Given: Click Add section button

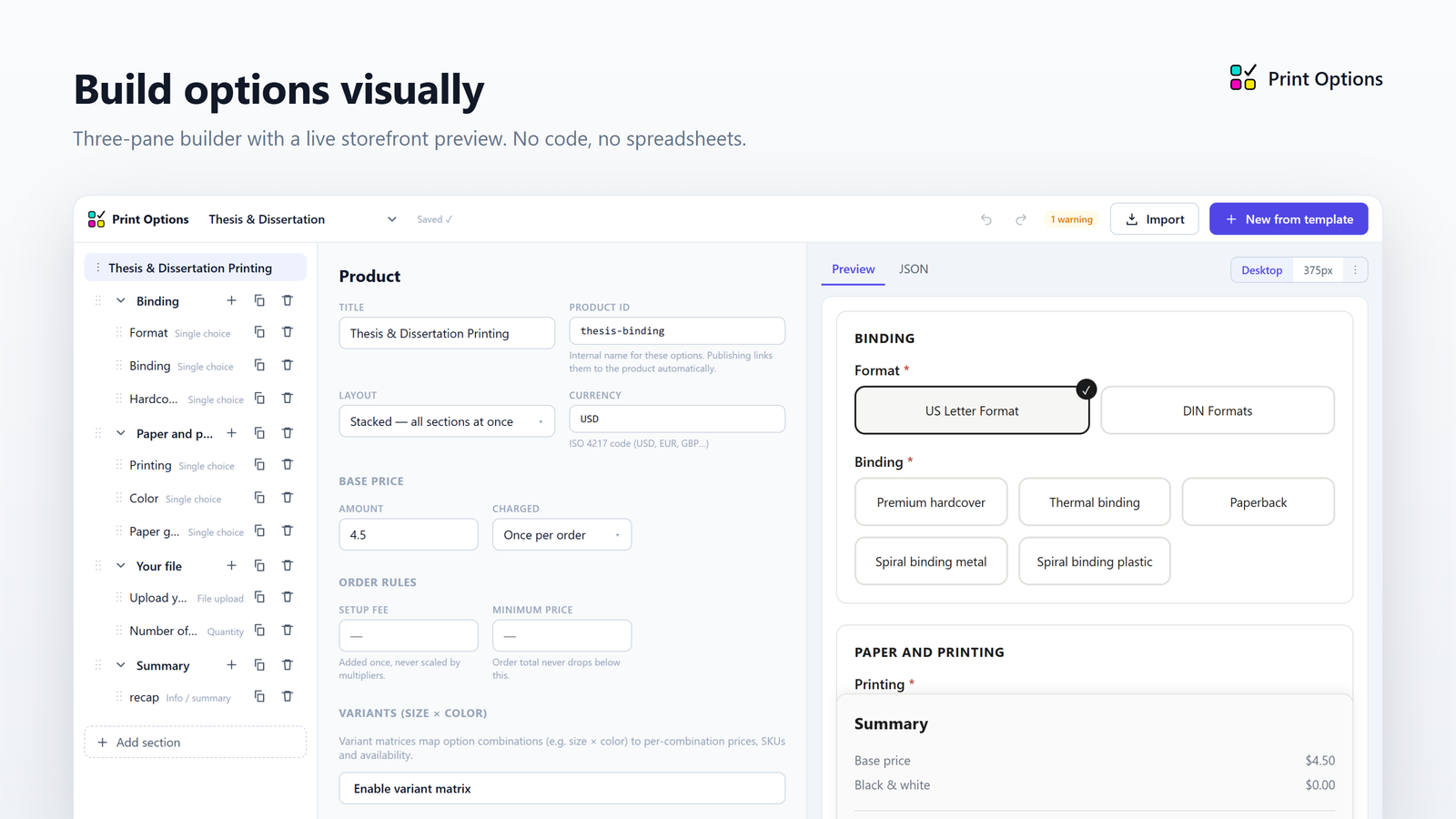Looking at the screenshot, I should [196, 742].
